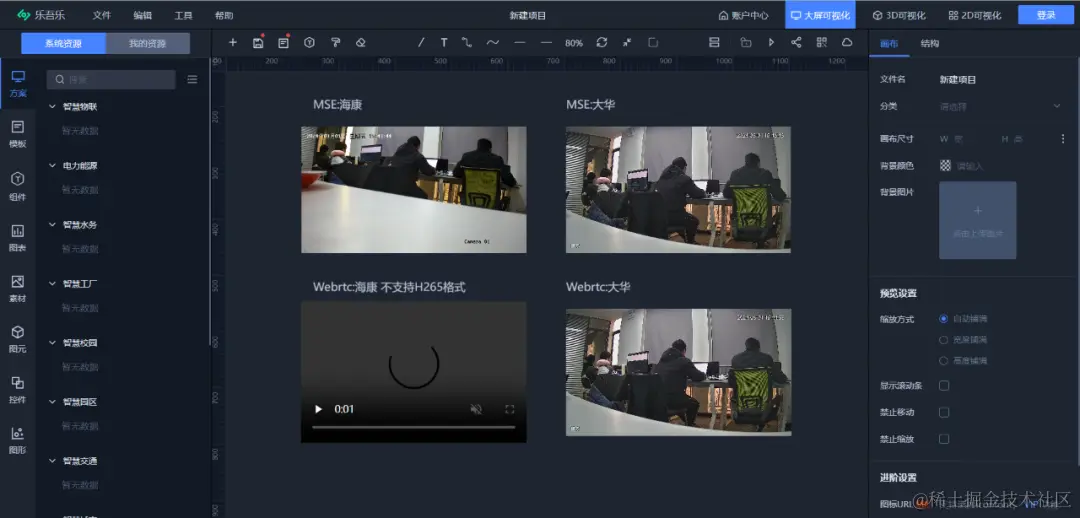Collapse the 智慧园区 category
Viewport: 1080px width, 518px height.
click(x=52, y=402)
